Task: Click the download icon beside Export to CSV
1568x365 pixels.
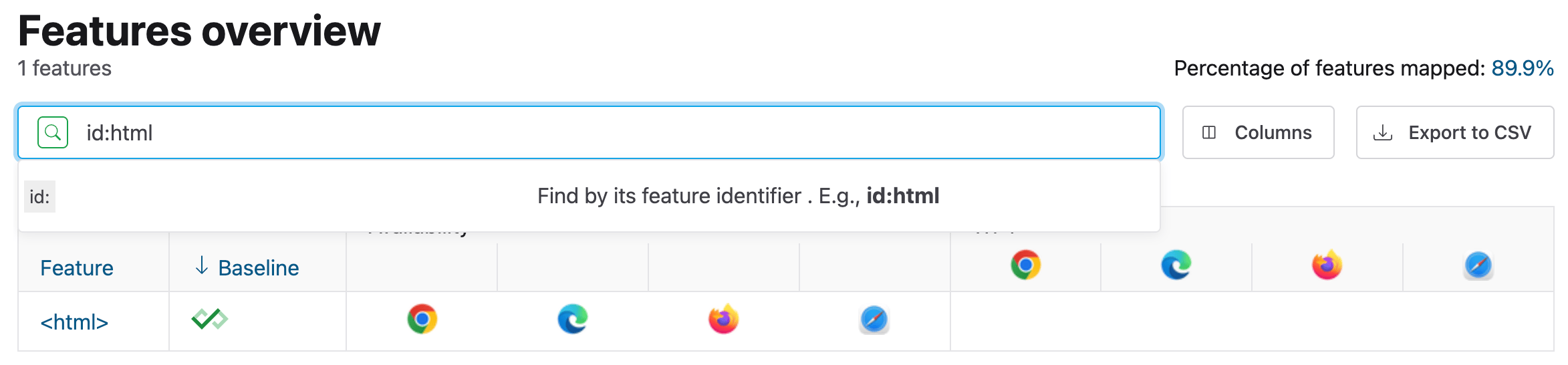Action: coord(1382,133)
